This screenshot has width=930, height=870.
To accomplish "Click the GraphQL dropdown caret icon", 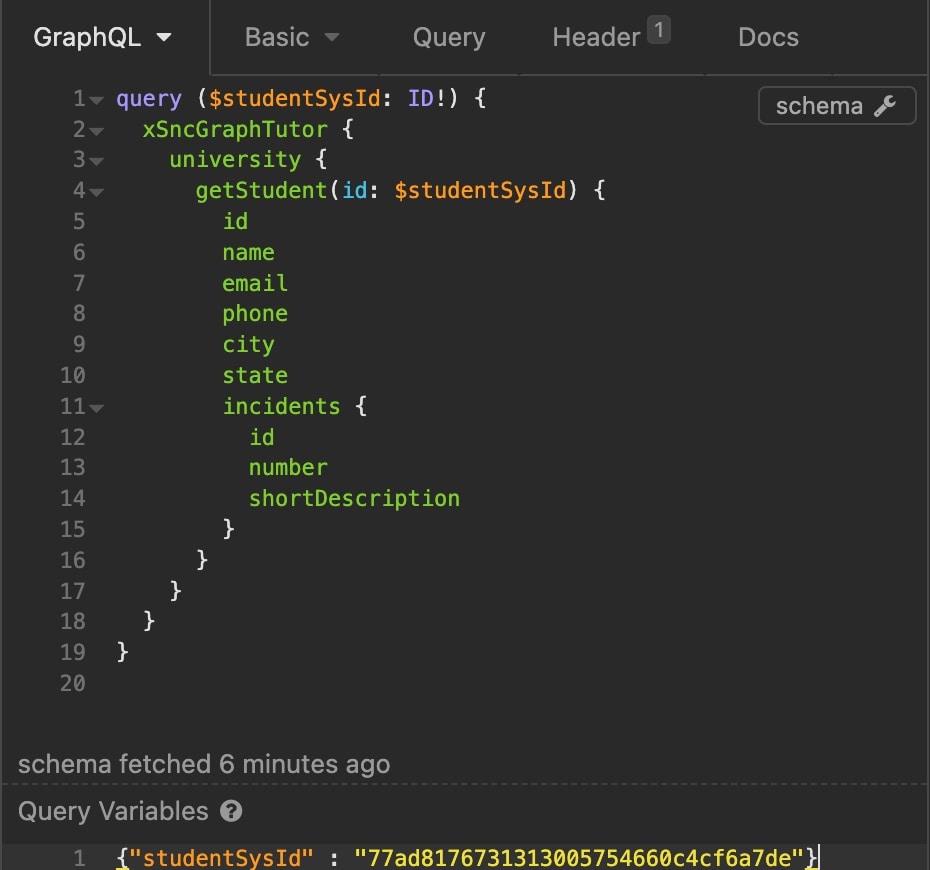I will pyautogui.click(x=164, y=37).
